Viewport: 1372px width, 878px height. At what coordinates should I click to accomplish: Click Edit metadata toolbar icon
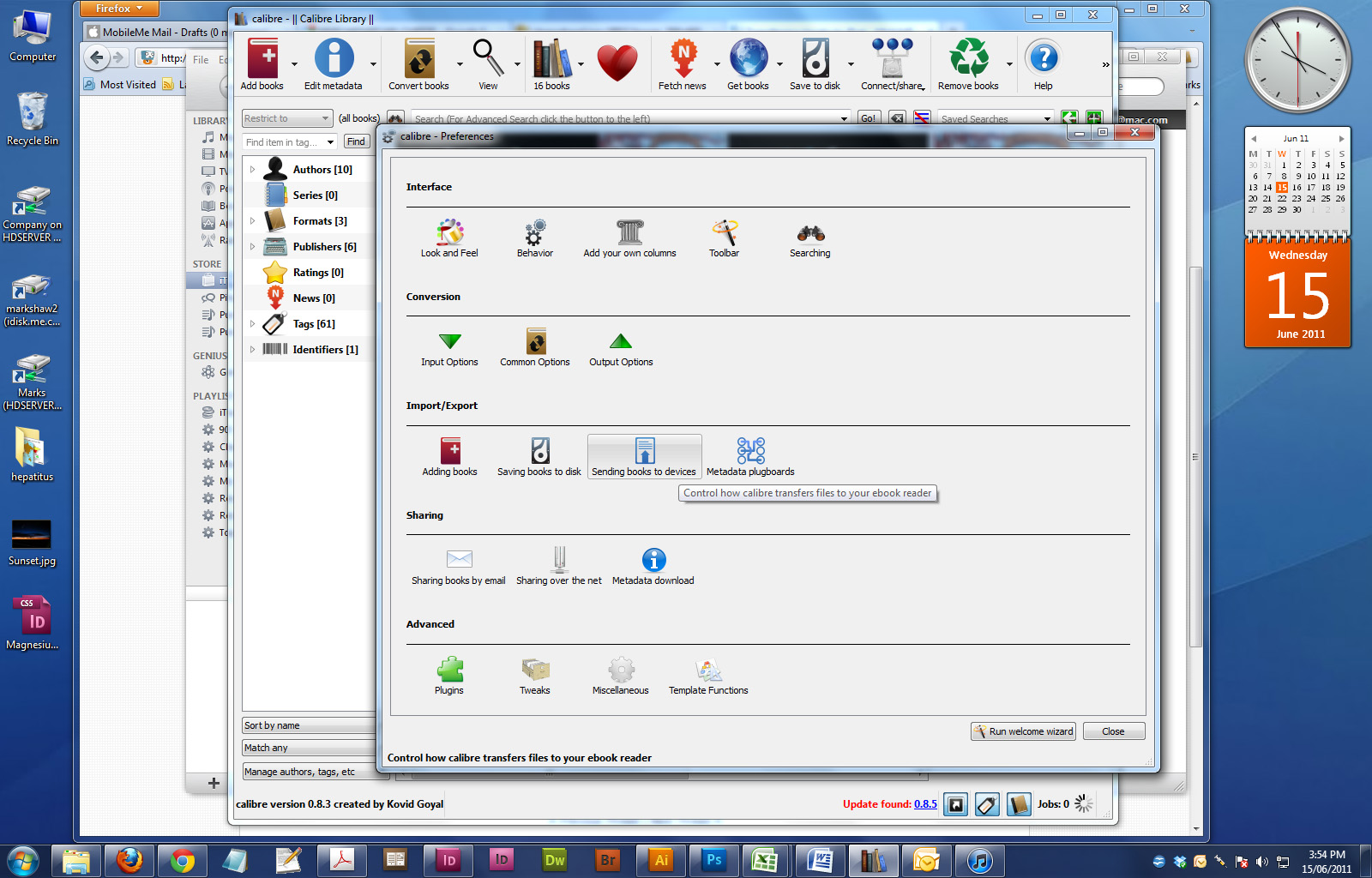tap(334, 64)
